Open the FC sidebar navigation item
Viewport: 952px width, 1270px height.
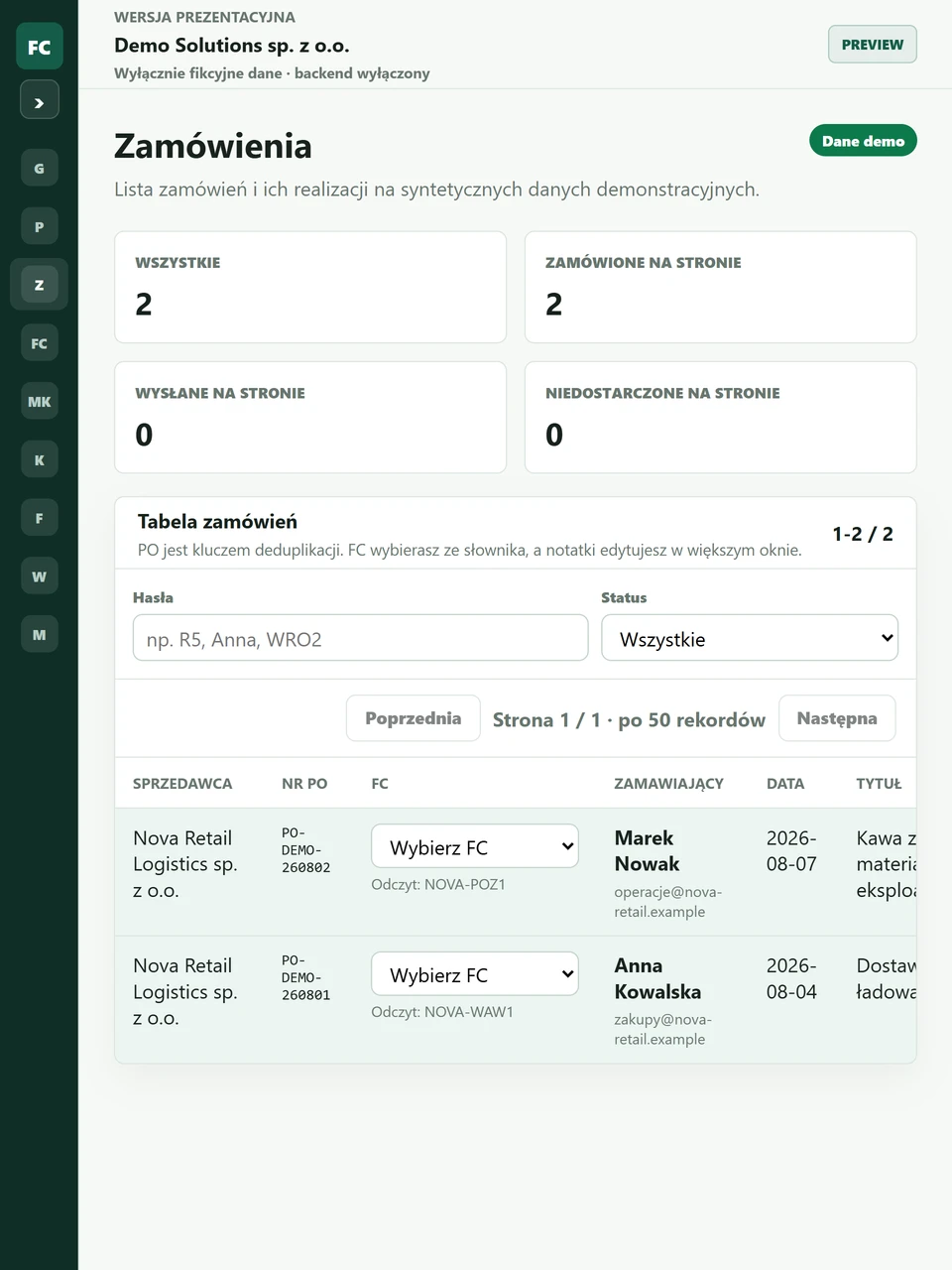tap(39, 343)
